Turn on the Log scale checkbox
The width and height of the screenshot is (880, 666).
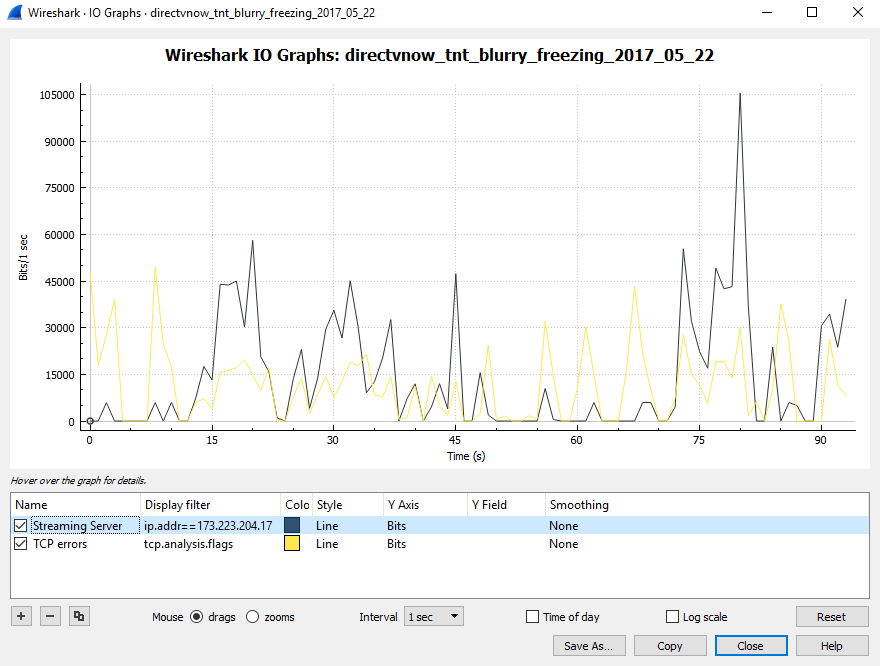tap(672, 617)
